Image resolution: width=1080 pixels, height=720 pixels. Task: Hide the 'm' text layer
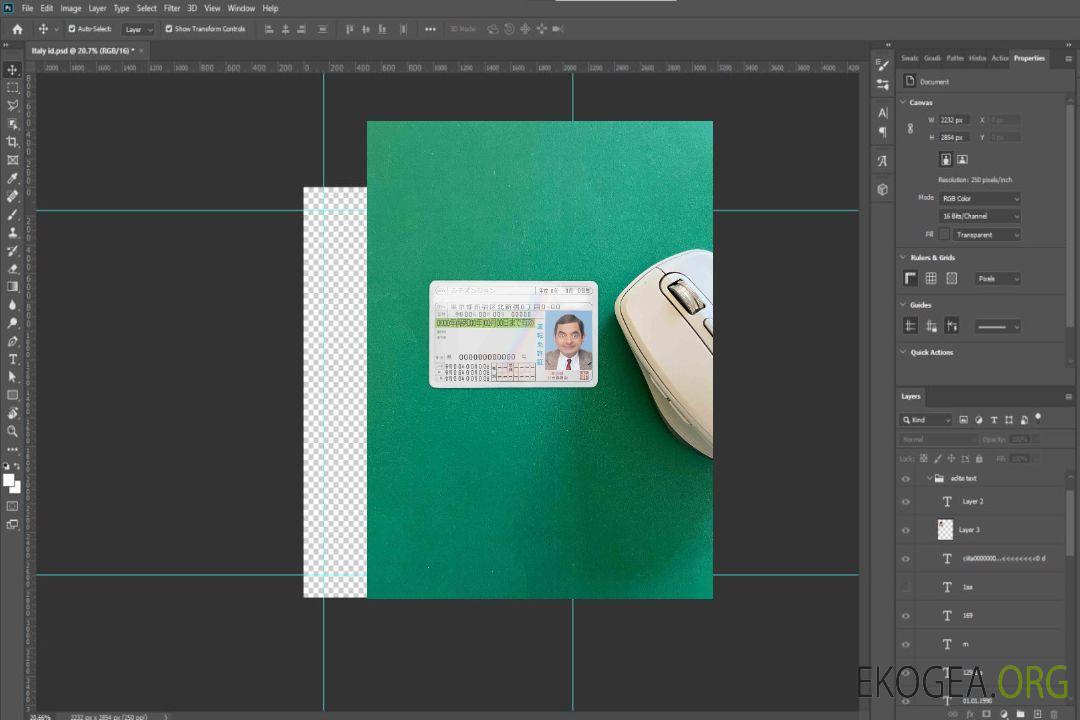(906, 645)
